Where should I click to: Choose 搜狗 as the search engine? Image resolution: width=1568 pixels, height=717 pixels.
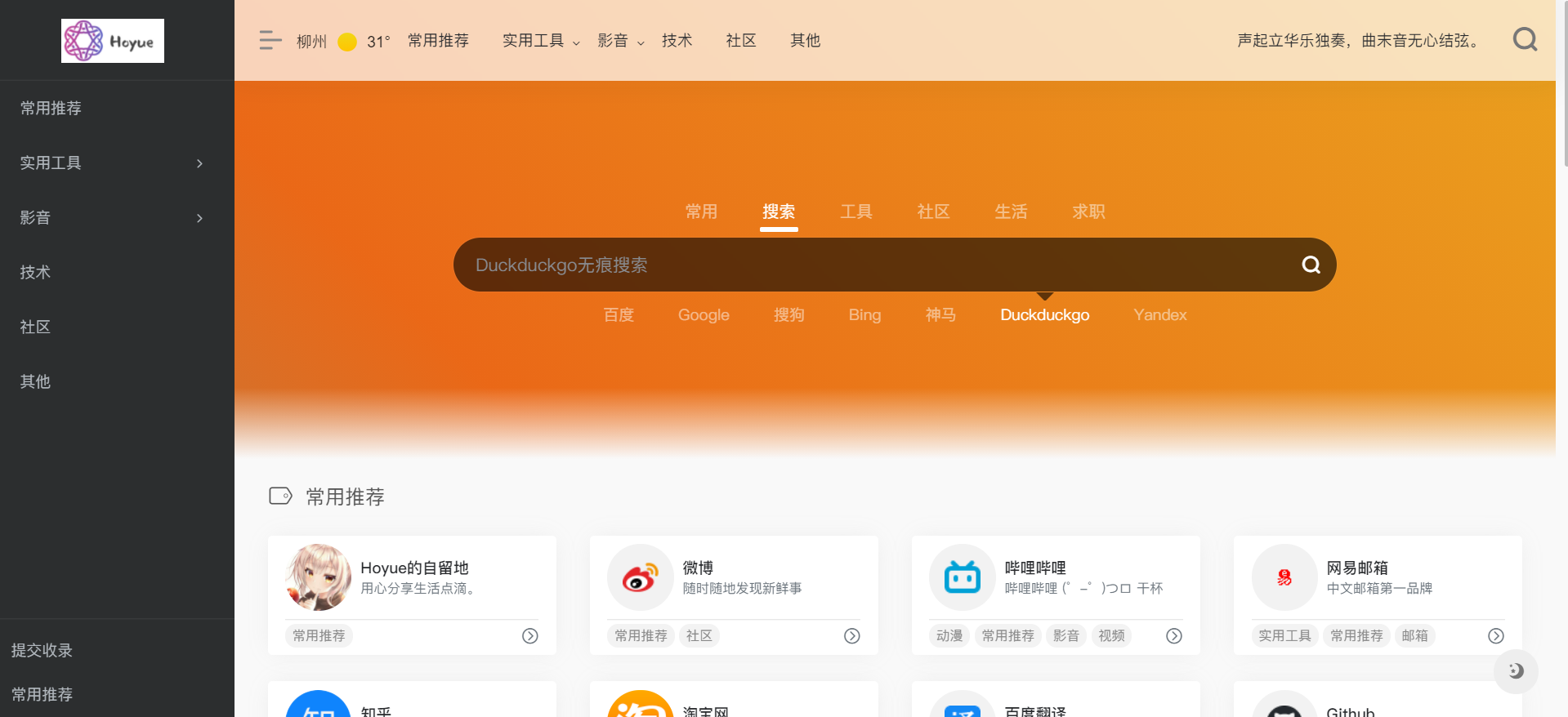[x=788, y=315]
